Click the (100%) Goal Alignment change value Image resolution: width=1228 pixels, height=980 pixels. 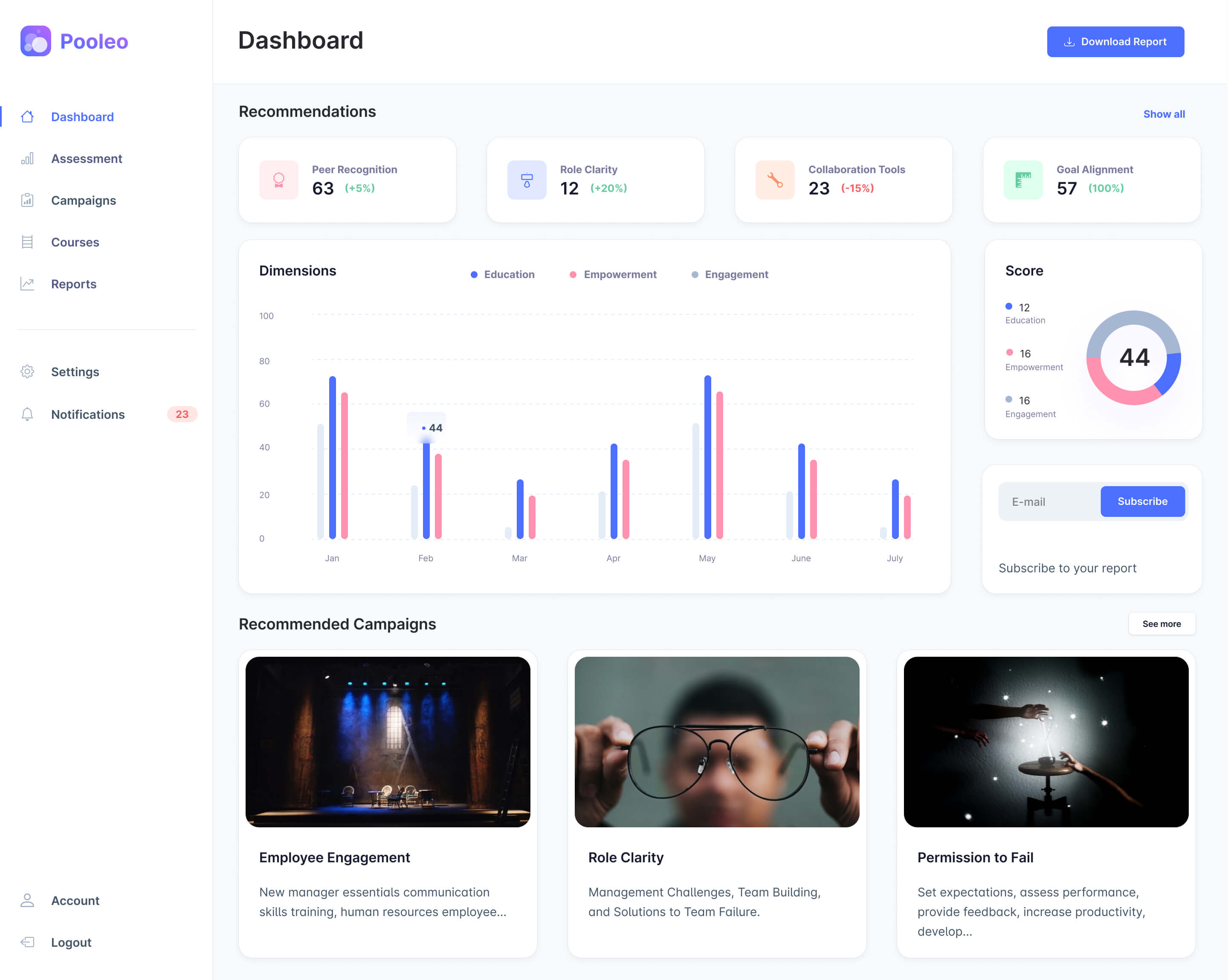1106,188
